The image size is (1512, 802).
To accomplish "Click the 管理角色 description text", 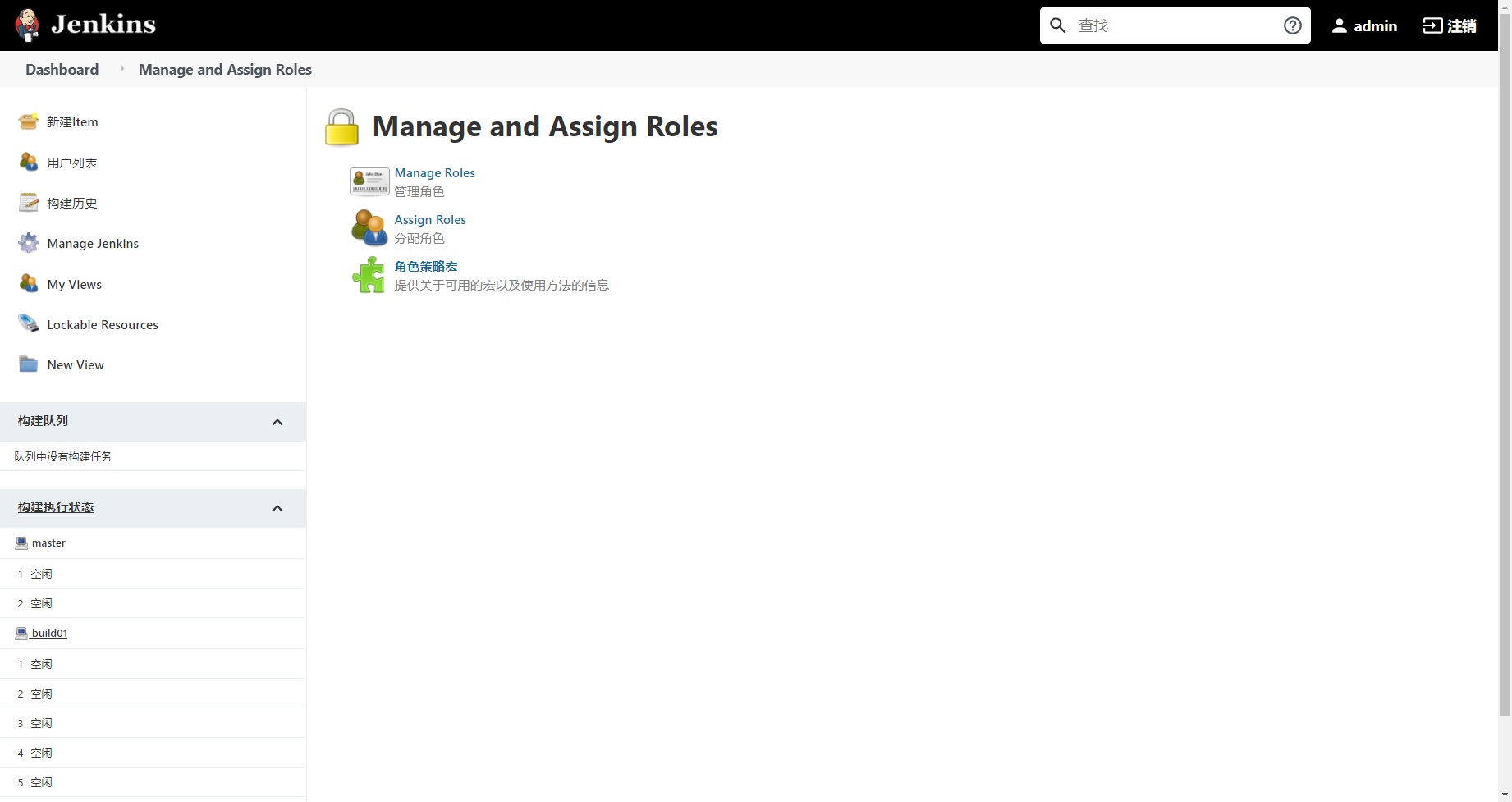I will (419, 192).
